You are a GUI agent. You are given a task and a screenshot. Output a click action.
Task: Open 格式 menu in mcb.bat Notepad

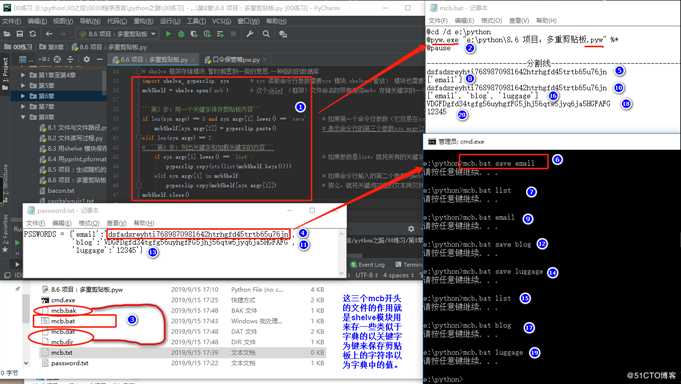[x=492, y=20]
